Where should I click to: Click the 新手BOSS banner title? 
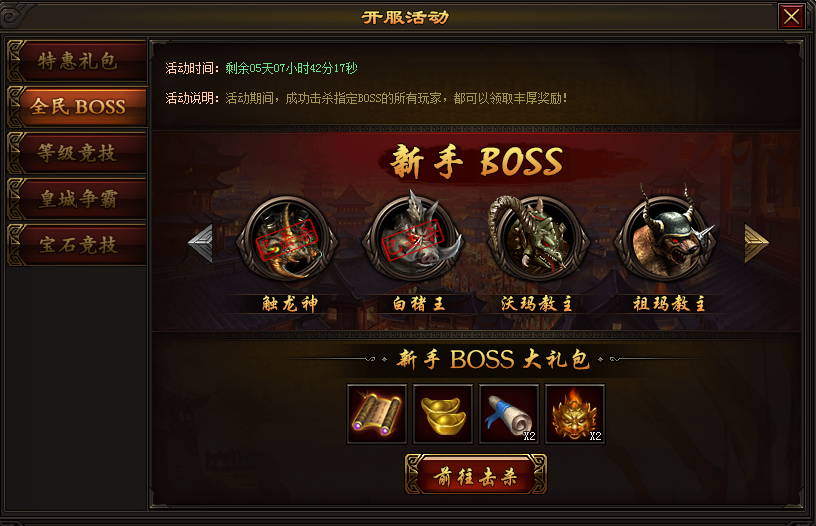476,161
